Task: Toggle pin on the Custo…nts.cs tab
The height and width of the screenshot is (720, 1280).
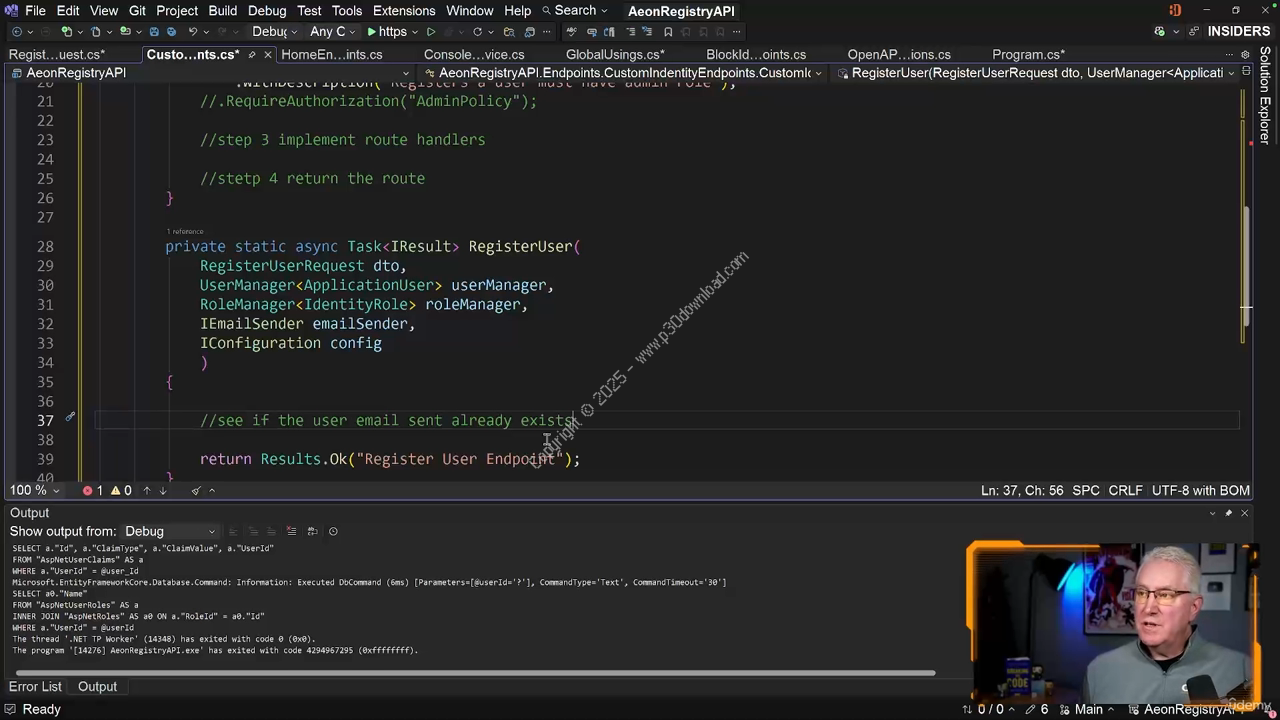Action: 250,55
